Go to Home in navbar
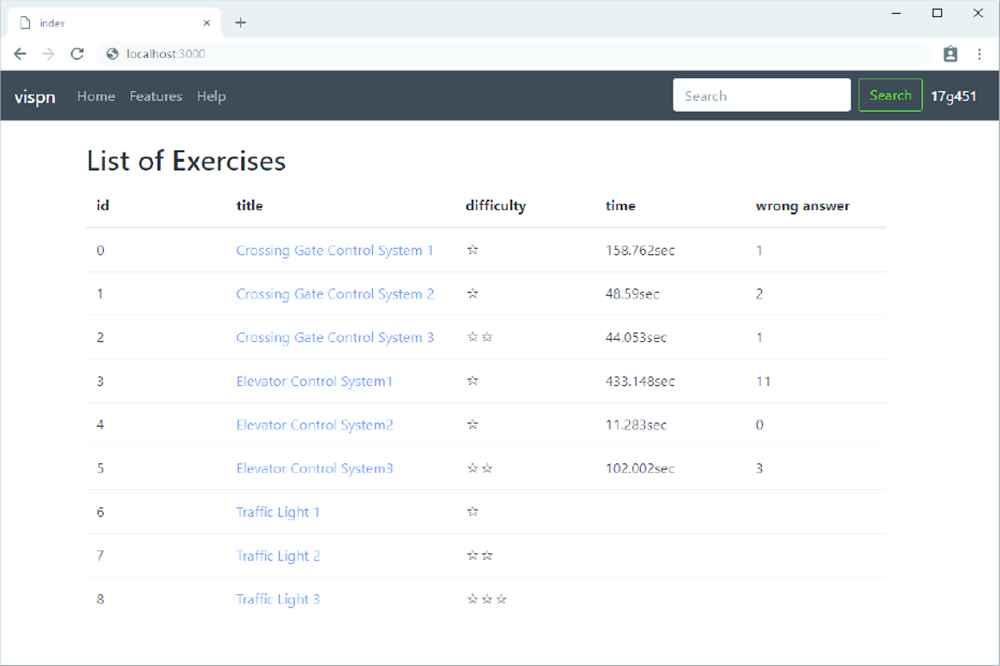The width and height of the screenshot is (1000, 666). [96, 97]
